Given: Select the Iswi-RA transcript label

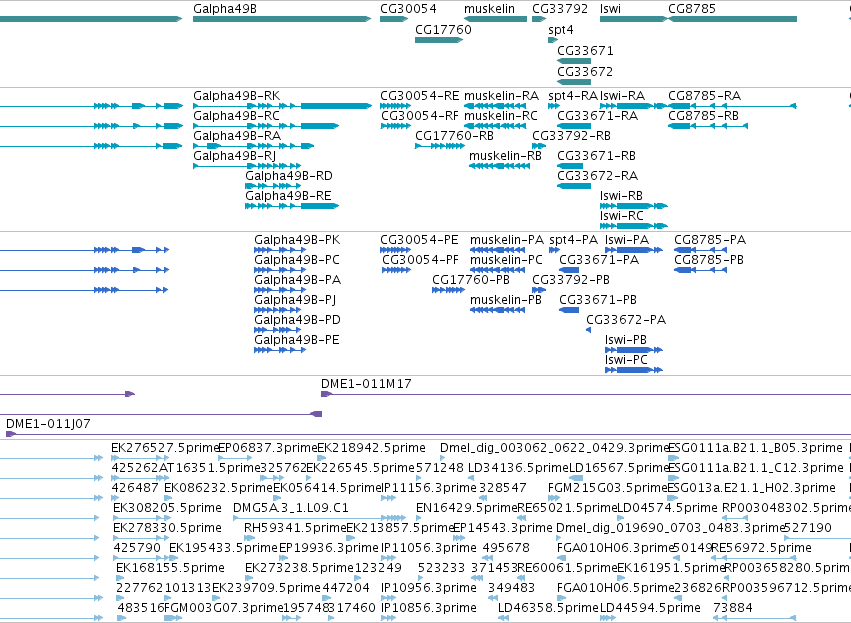Looking at the screenshot, I should [x=623, y=96].
